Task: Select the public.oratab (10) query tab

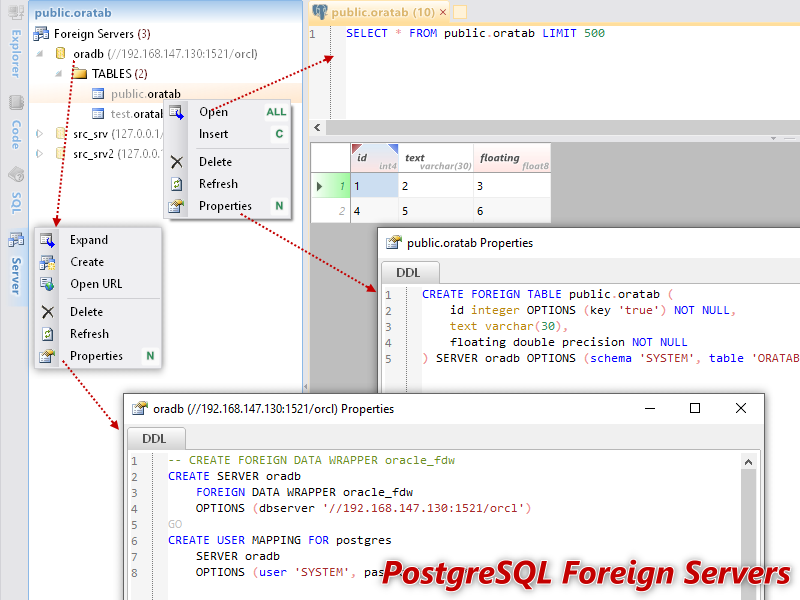Action: (x=380, y=12)
